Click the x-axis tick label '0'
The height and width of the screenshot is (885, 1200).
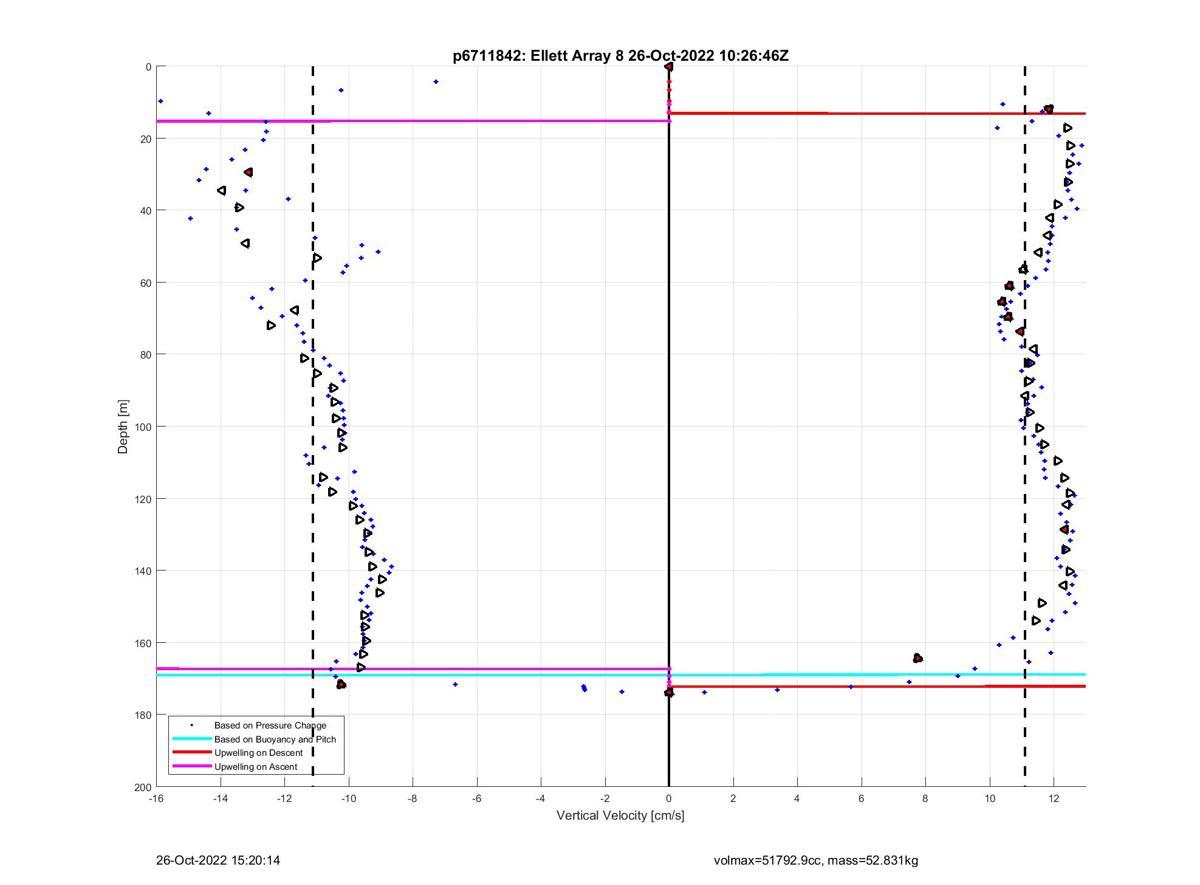pyautogui.click(x=669, y=798)
